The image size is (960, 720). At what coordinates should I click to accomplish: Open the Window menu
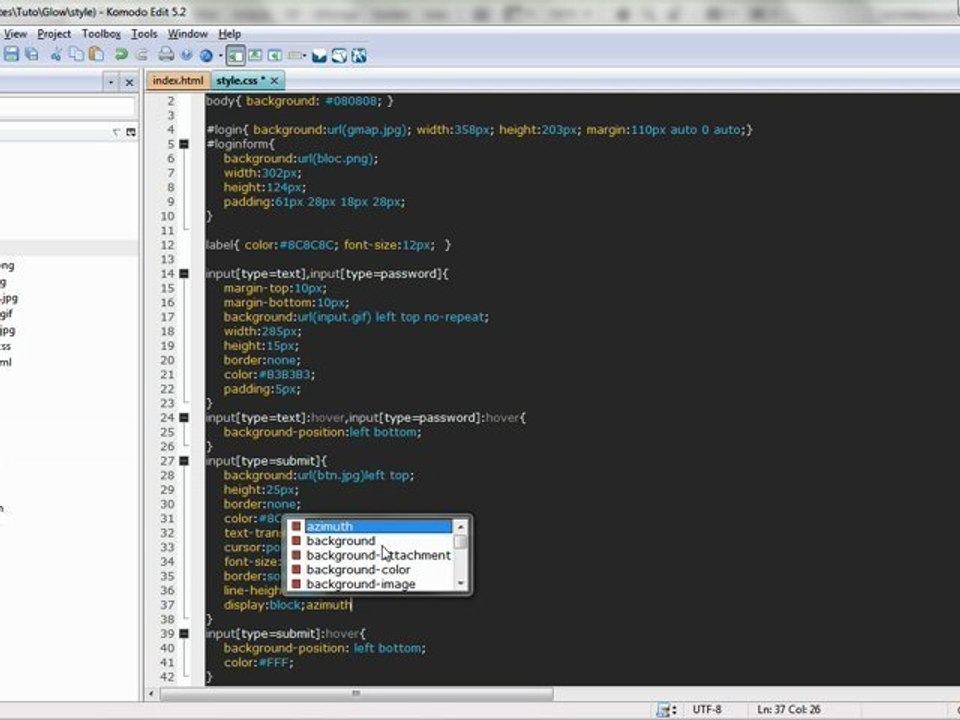188,34
